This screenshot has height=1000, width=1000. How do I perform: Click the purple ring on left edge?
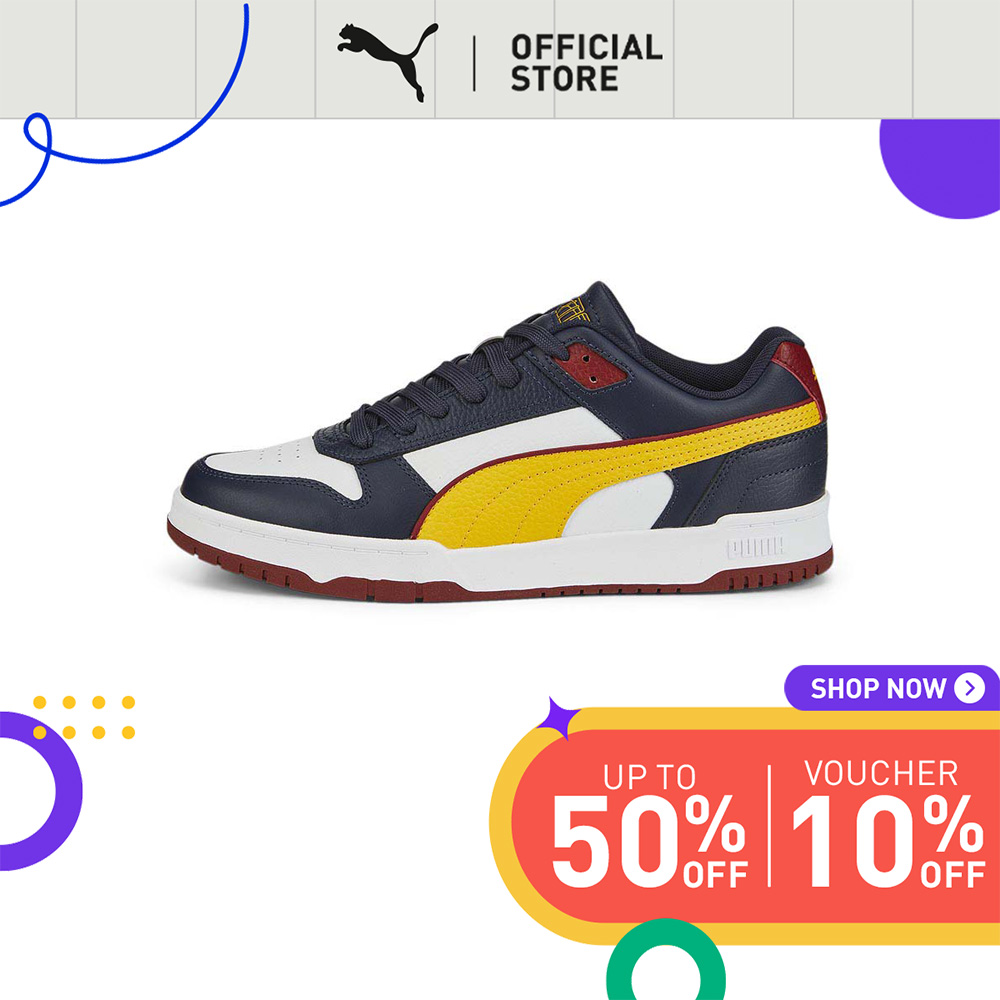pos(38,791)
